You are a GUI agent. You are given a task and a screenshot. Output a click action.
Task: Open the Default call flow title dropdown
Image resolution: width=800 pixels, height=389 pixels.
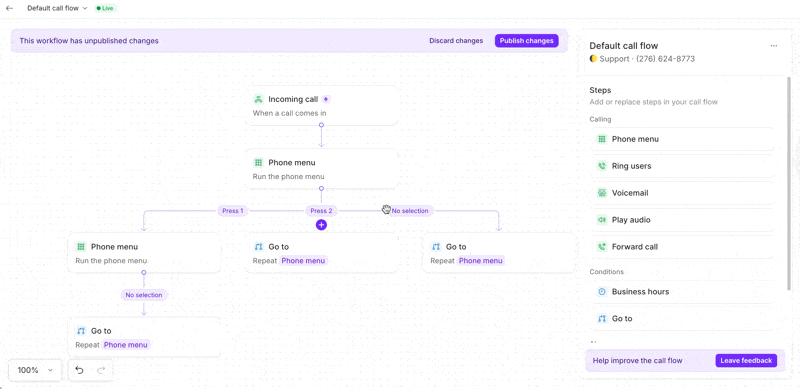[x=57, y=8]
